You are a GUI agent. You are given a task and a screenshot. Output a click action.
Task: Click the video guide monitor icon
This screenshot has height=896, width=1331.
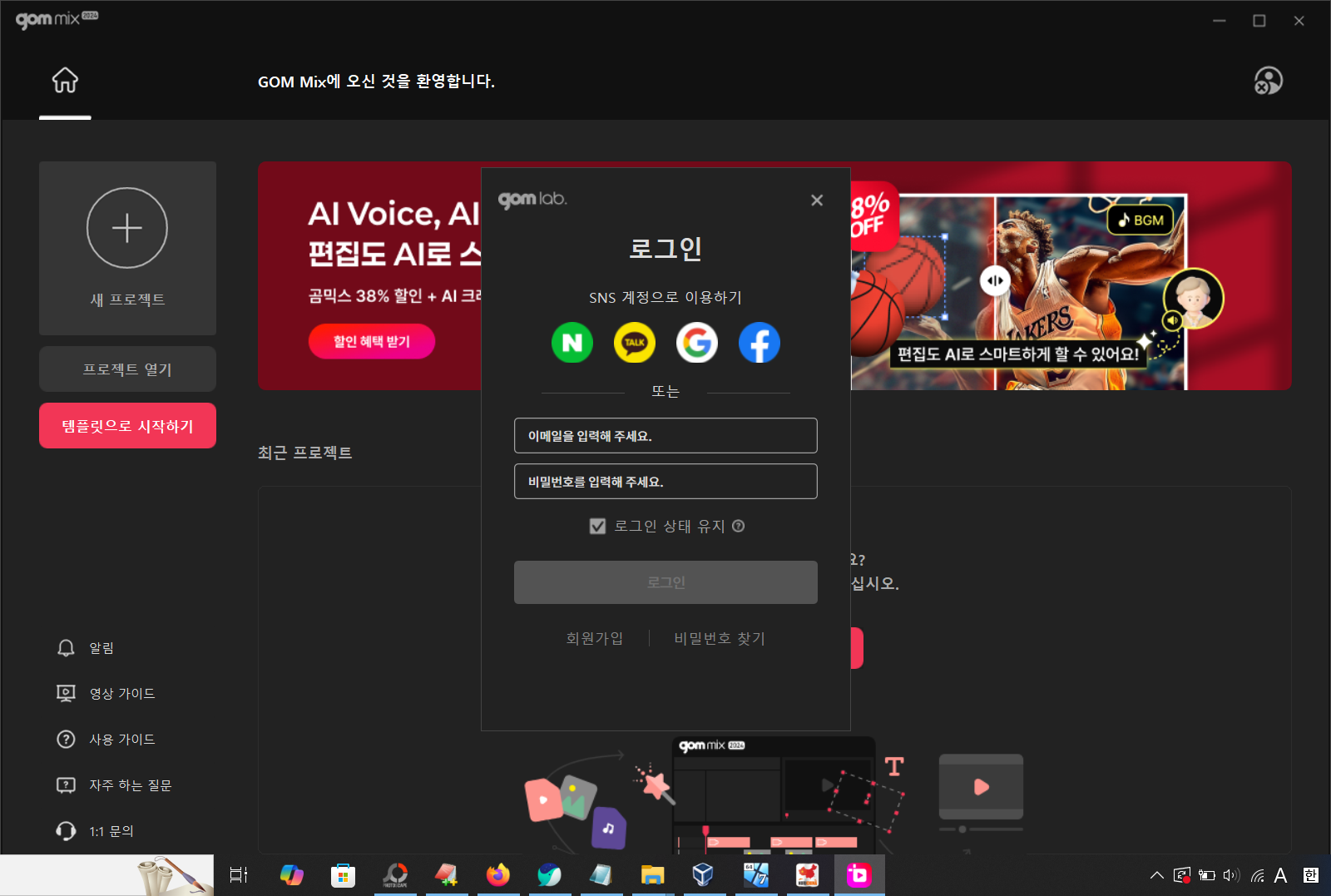[66, 694]
